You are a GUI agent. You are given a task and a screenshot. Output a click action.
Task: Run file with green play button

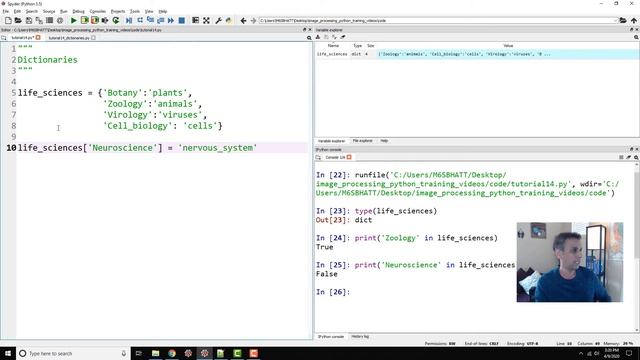coord(74,20)
